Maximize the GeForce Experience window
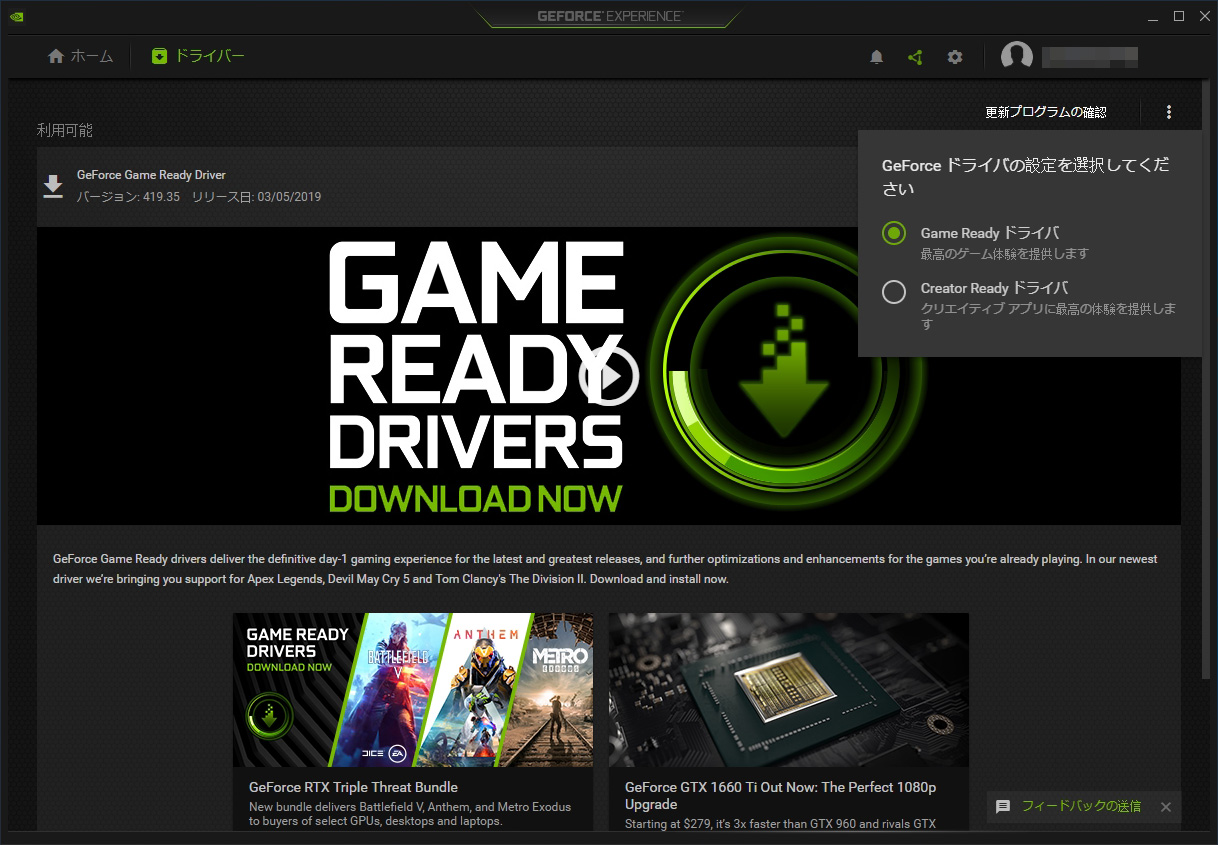This screenshot has width=1218, height=845. 1179,16
